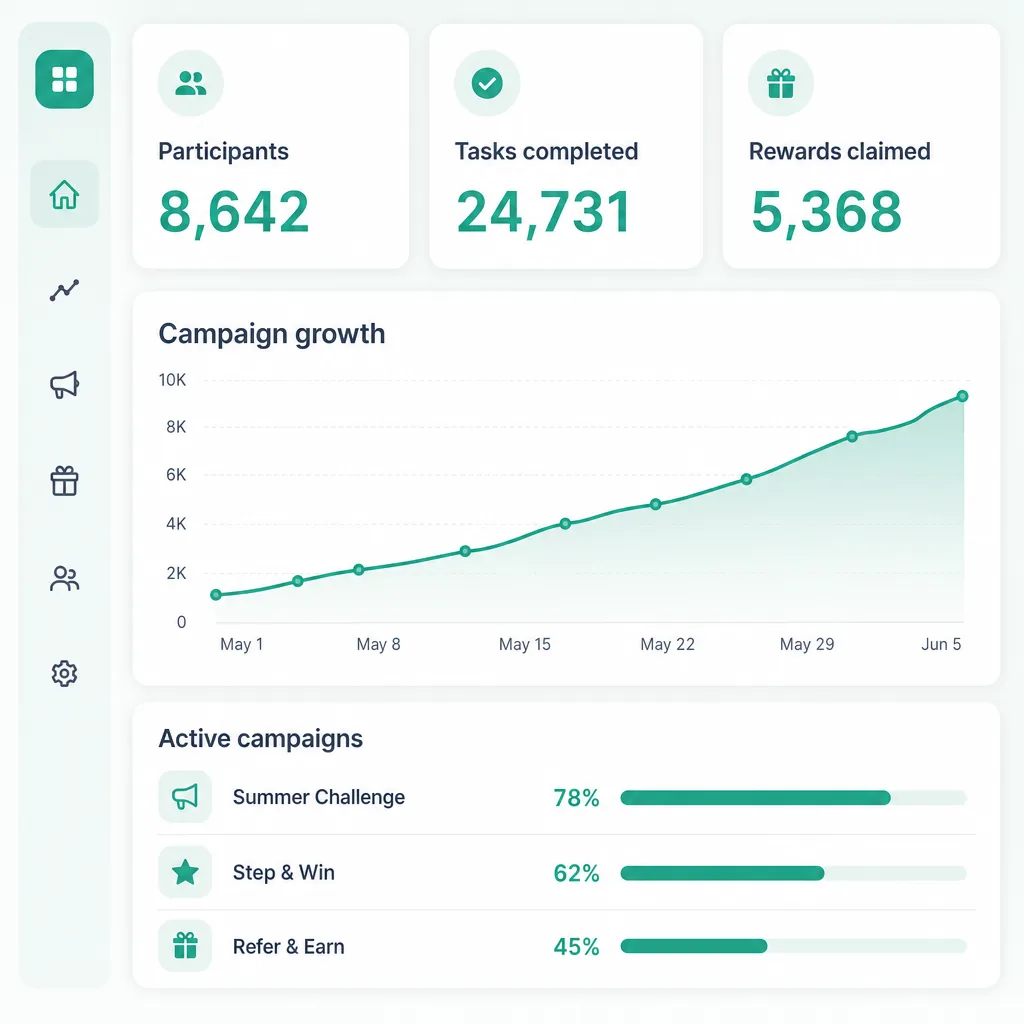Open the Refer & Earn campaign name

pyautogui.click(x=288, y=946)
